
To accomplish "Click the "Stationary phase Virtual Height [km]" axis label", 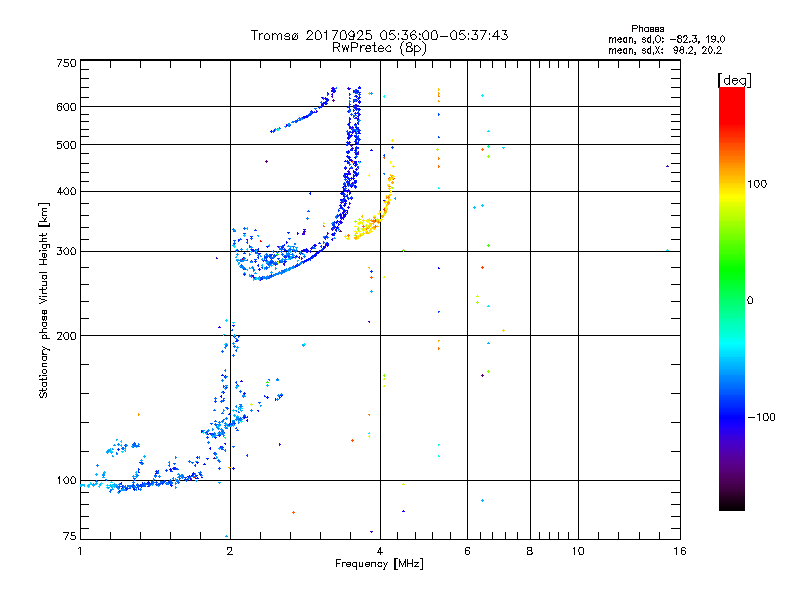I will coord(44,300).
